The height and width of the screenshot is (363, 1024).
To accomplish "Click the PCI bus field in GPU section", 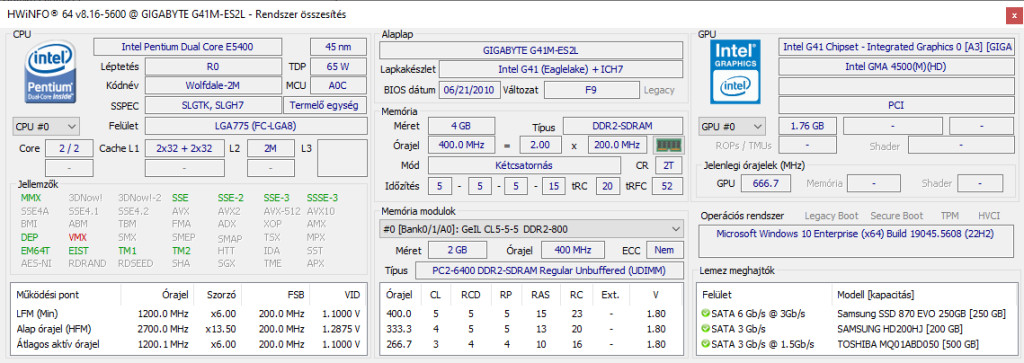I will 895,105.
